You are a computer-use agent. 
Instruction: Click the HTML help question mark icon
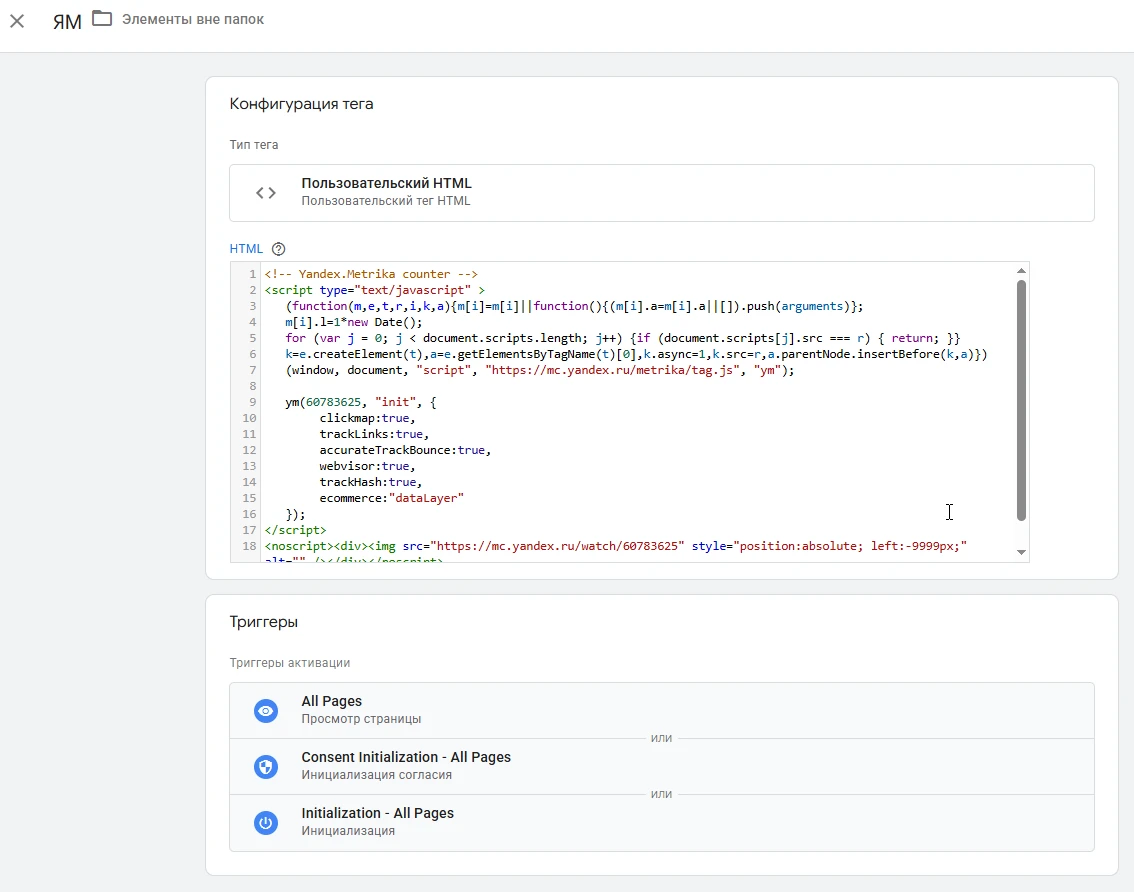278,249
